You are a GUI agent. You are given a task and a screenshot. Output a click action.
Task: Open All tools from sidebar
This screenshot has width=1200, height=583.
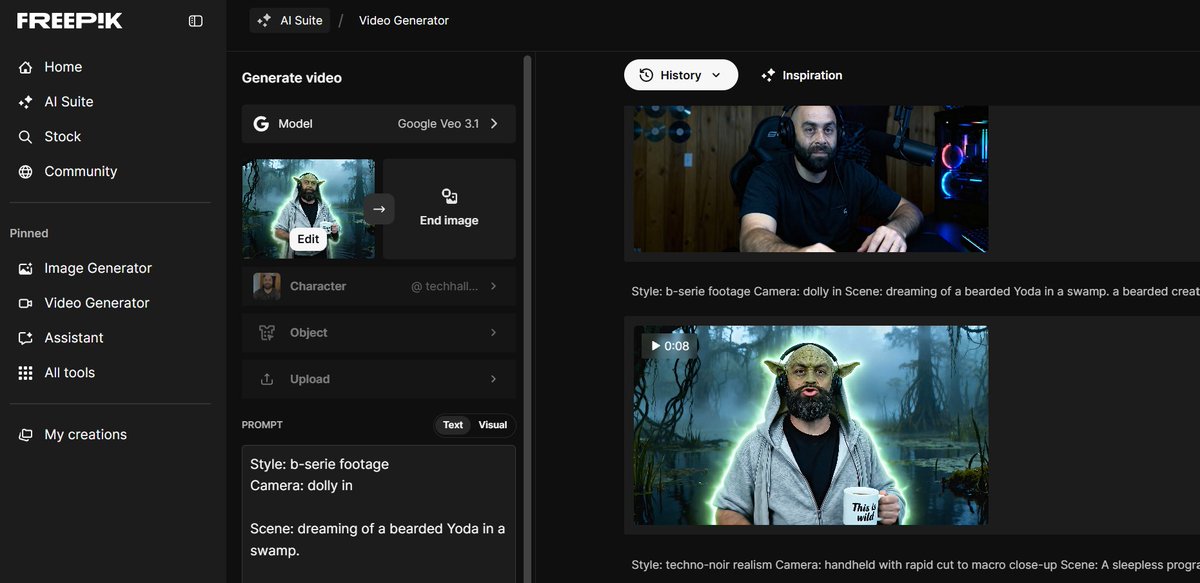click(x=70, y=373)
